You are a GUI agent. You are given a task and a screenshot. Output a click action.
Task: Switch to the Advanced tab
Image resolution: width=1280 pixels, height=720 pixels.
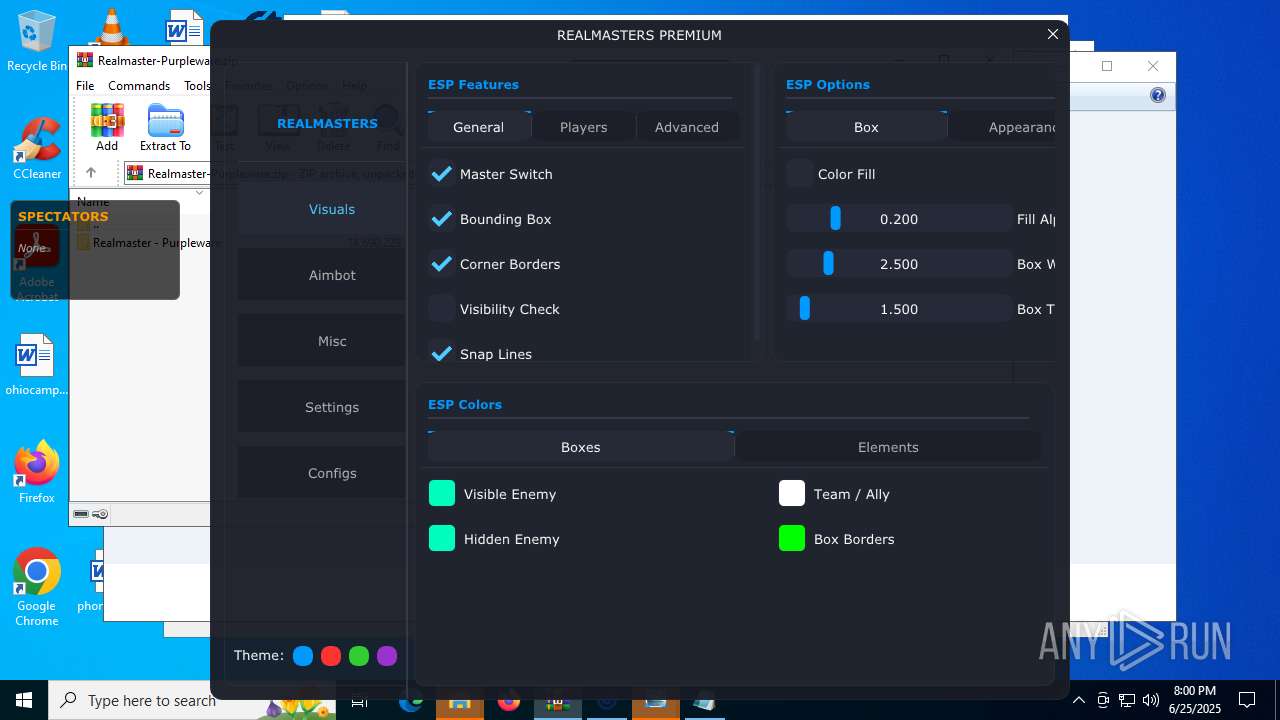coord(687,127)
